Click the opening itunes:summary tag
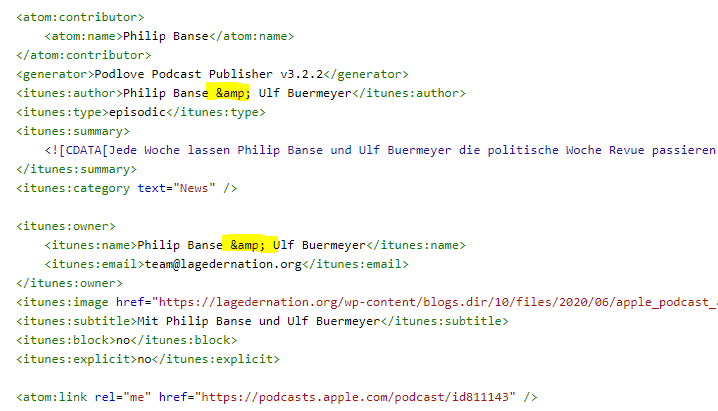 73,131
